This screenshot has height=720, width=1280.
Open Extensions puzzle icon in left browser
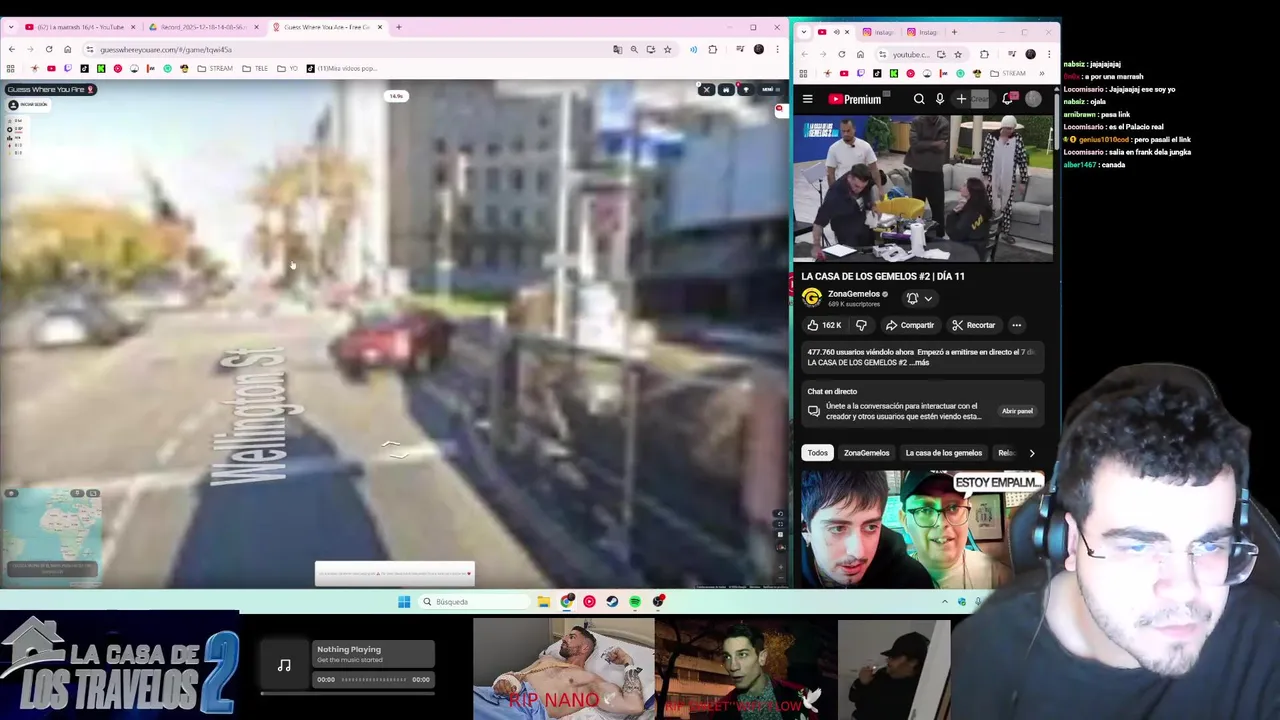pyautogui.click(x=713, y=49)
